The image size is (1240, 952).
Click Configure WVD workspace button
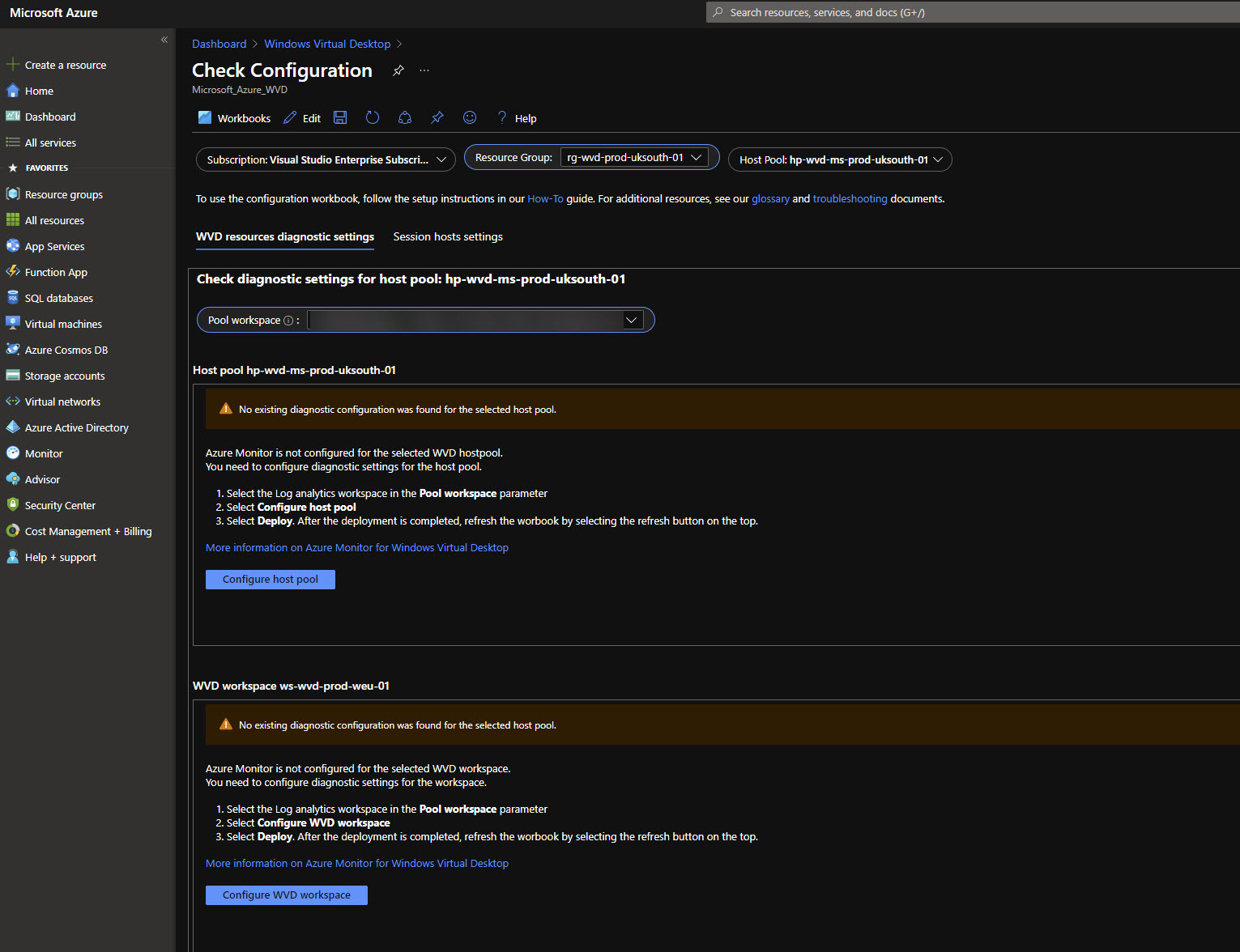tap(287, 895)
